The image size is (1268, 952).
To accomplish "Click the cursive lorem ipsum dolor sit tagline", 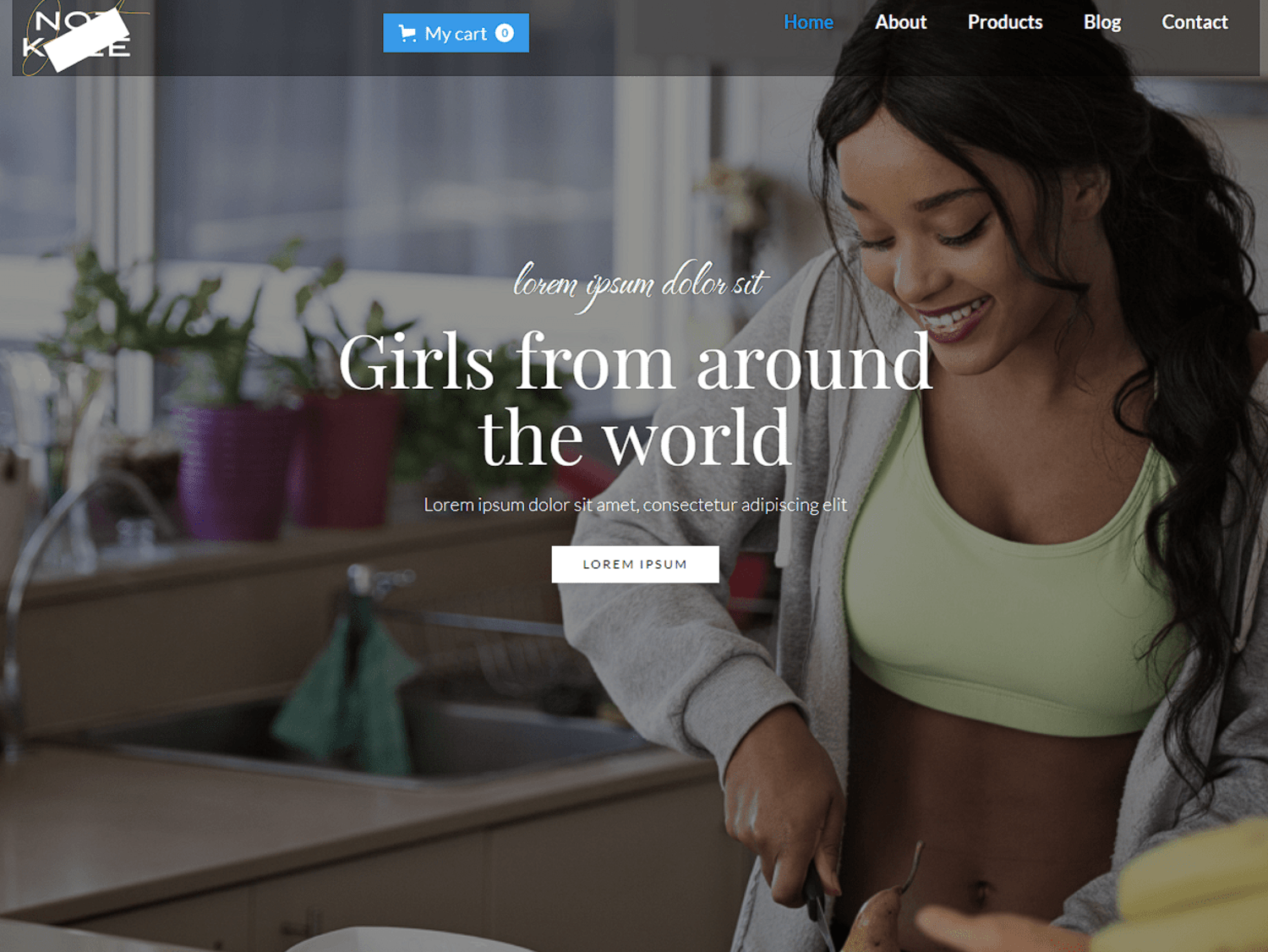I will pos(640,285).
